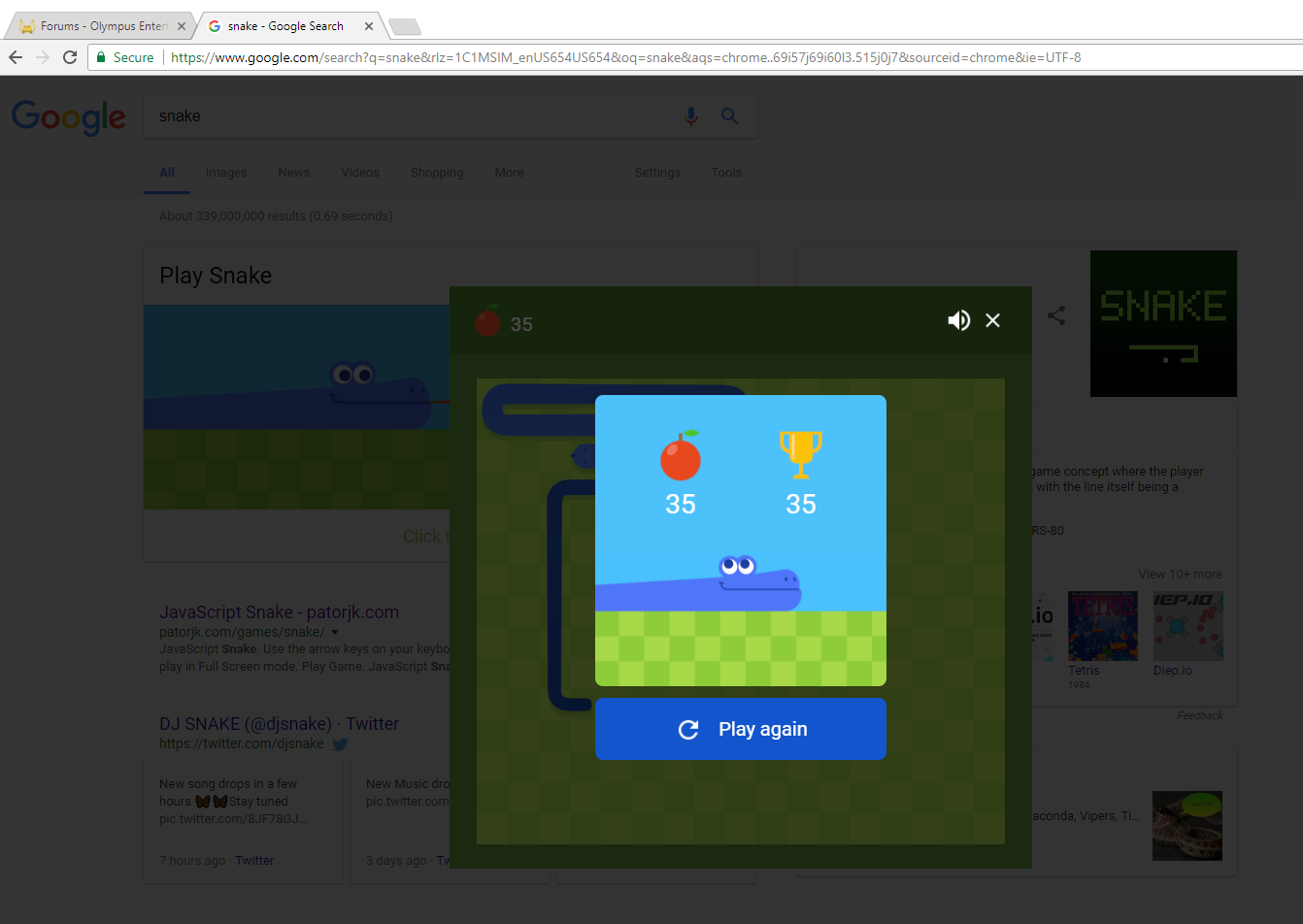The height and width of the screenshot is (924, 1303).
Task: Close the snake - Google Search tab
Action: (x=369, y=26)
